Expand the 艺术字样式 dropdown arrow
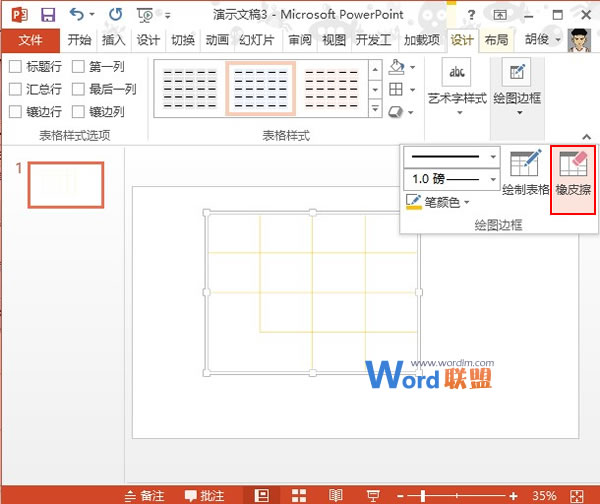The width and height of the screenshot is (600, 504). [460, 112]
